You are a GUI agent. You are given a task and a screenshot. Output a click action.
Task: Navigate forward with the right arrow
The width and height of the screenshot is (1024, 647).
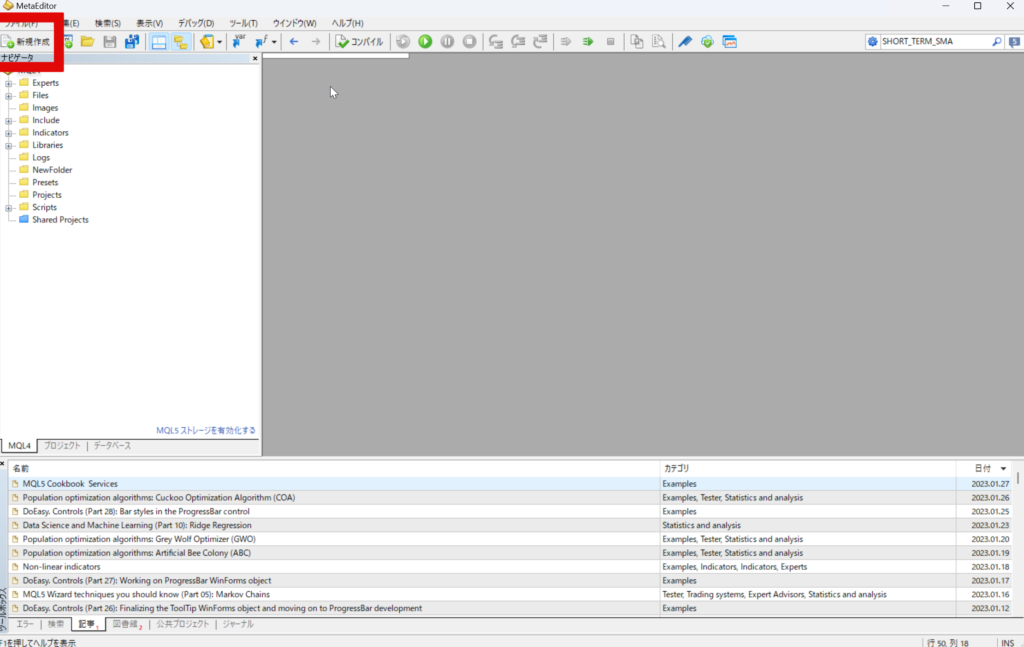point(316,42)
